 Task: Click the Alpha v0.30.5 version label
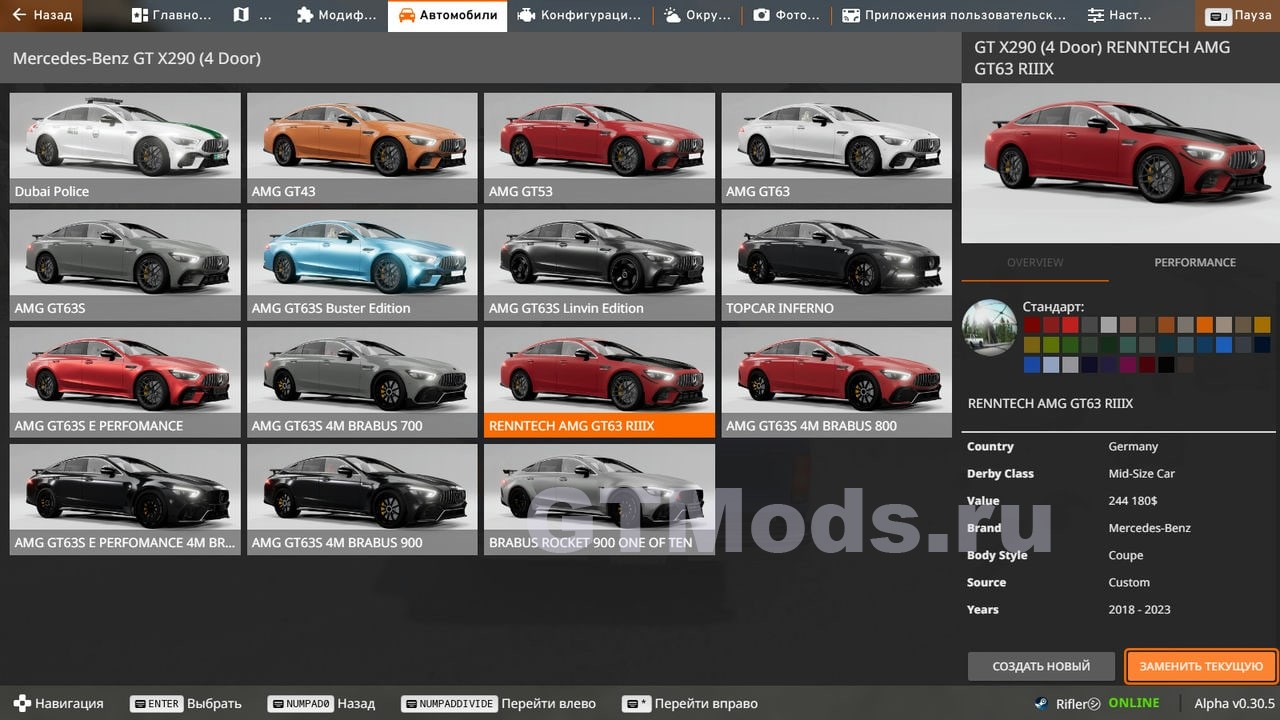[1234, 703]
